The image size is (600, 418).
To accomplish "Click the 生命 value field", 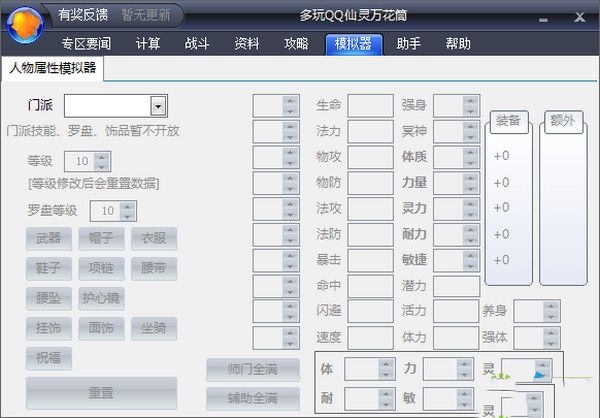I will (x=370, y=106).
